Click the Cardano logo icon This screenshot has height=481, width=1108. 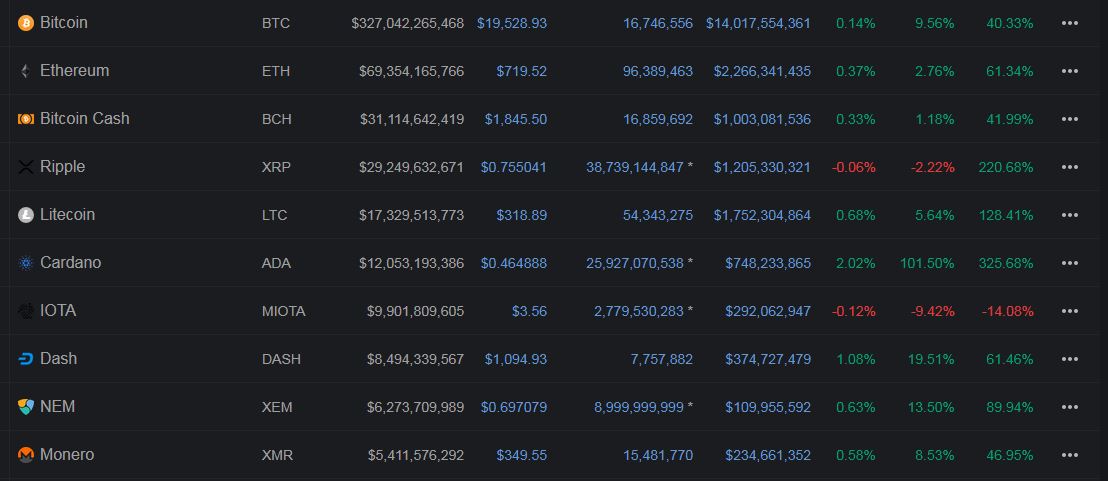25,263
